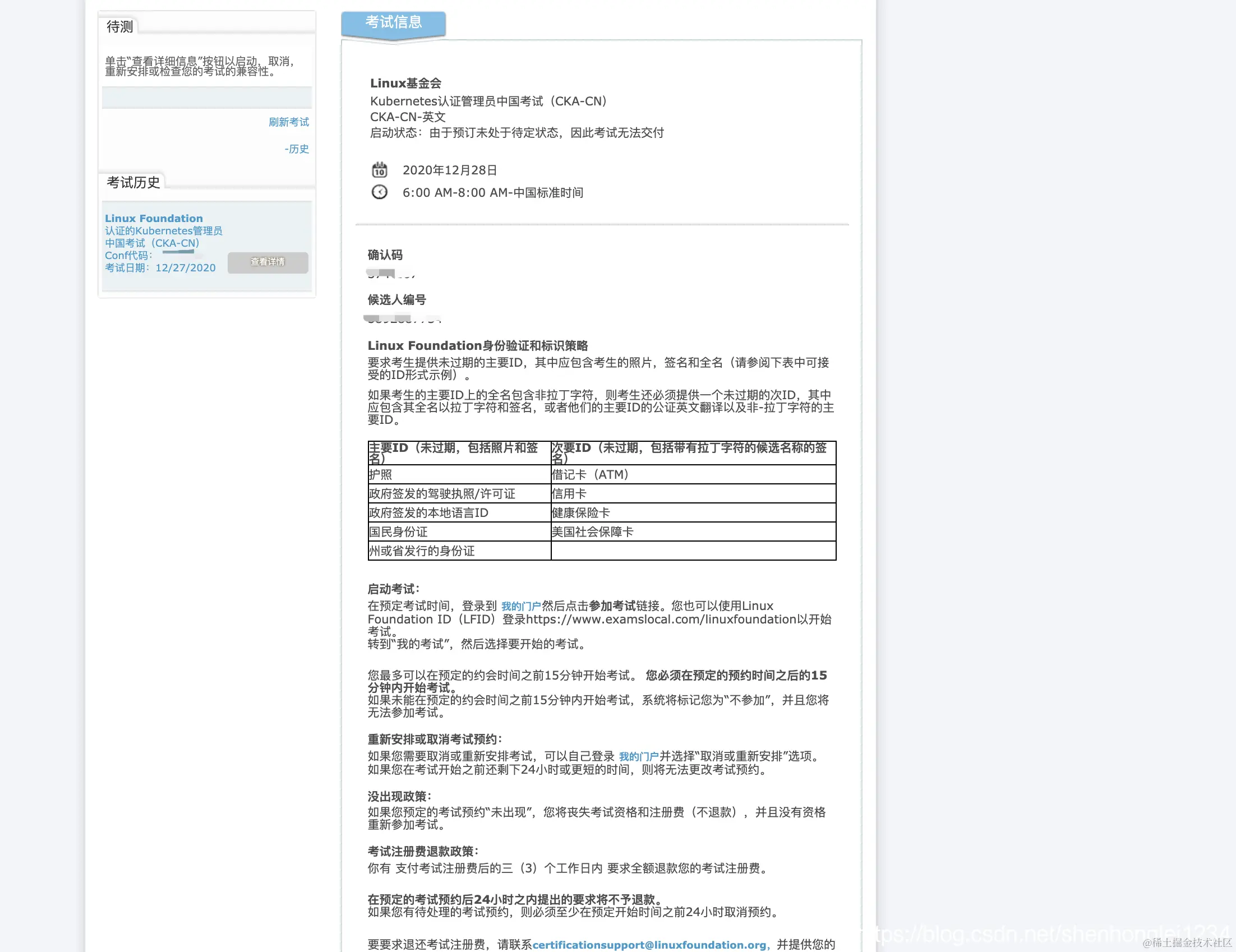
Task: Click the calendar date icon beside 2020年12月28日
Action: coord(380,169)
